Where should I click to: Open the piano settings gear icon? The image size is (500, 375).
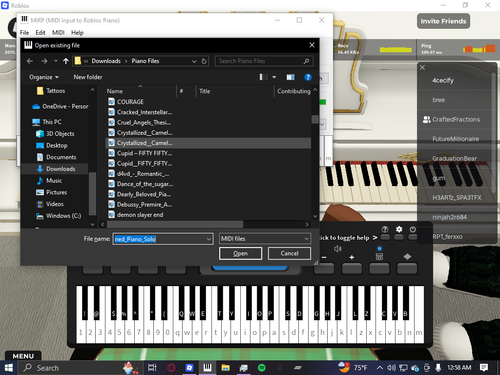399,229
